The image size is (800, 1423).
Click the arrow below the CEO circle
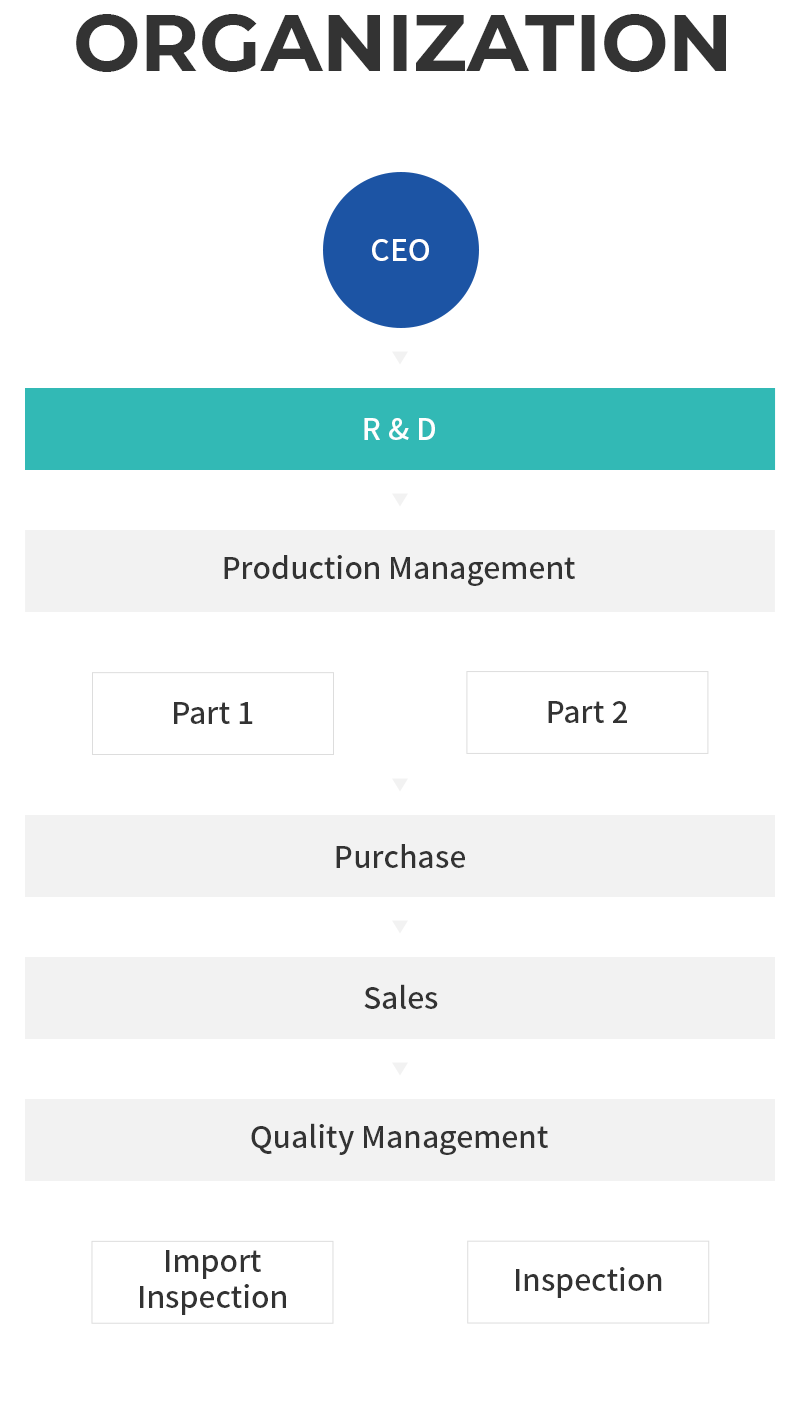click(x=400, y=357)
